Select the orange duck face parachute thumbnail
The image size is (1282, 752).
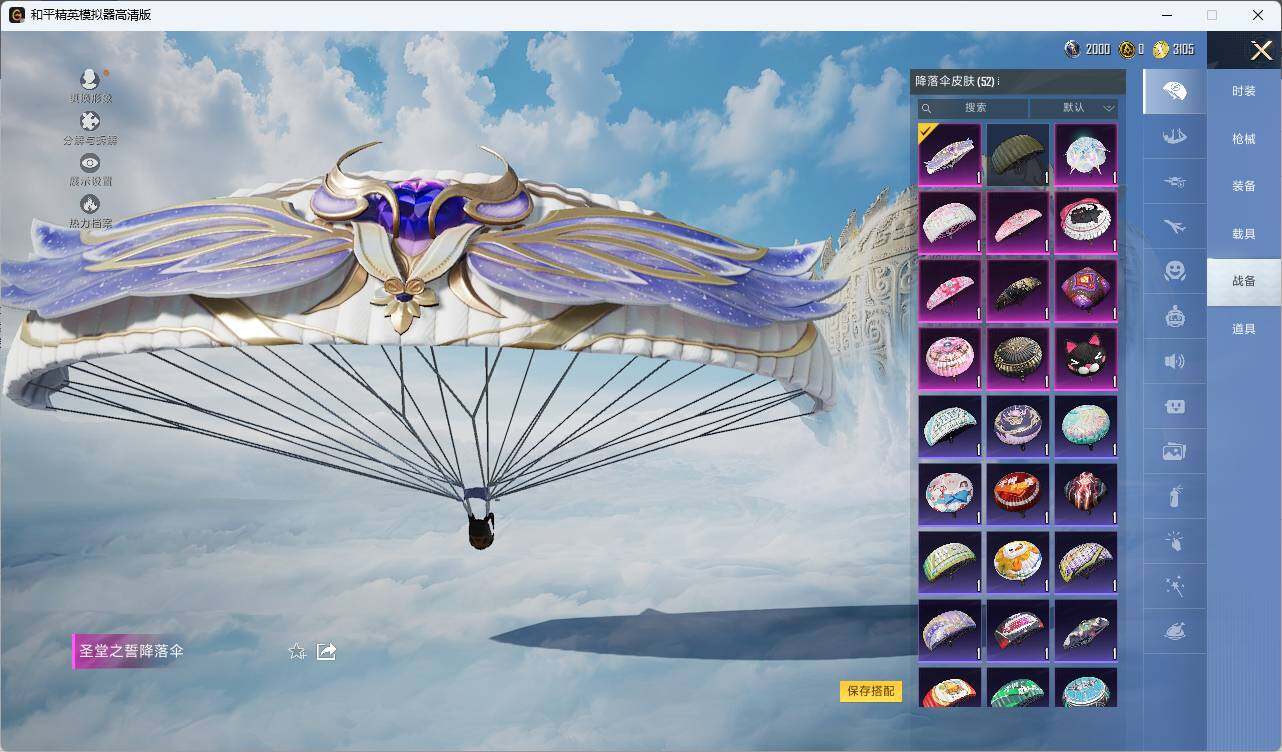click(x=1018, y=563)
